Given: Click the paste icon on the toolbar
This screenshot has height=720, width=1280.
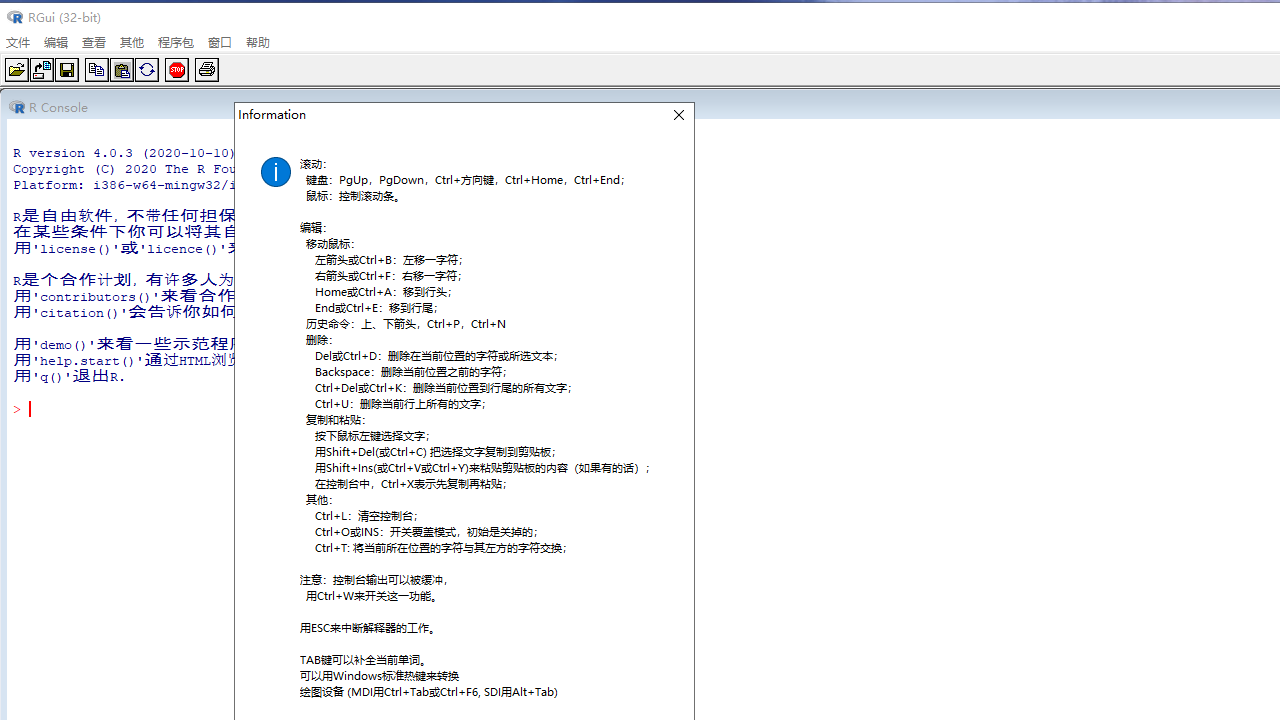Looking at the screenshot, I should pos(121,69).
